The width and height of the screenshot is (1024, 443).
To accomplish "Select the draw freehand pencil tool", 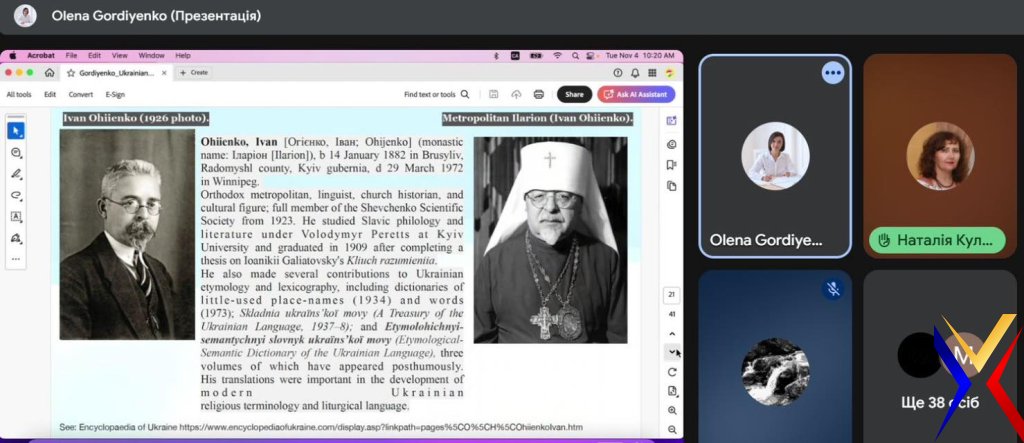I will click(16, 174).
